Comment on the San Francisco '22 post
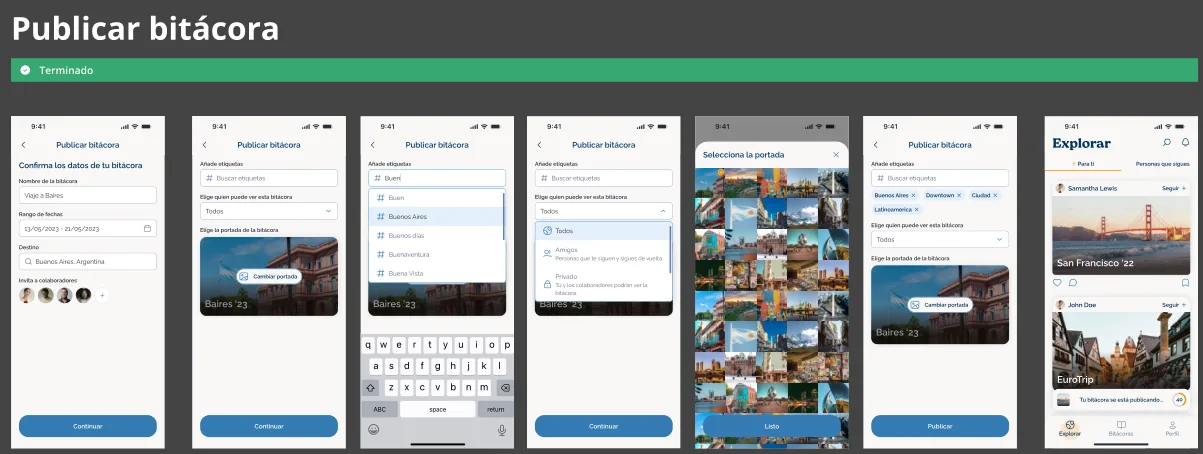The height and width of the screenshot is (454, 1203). pyautogui.click(x=1073, y=283)
